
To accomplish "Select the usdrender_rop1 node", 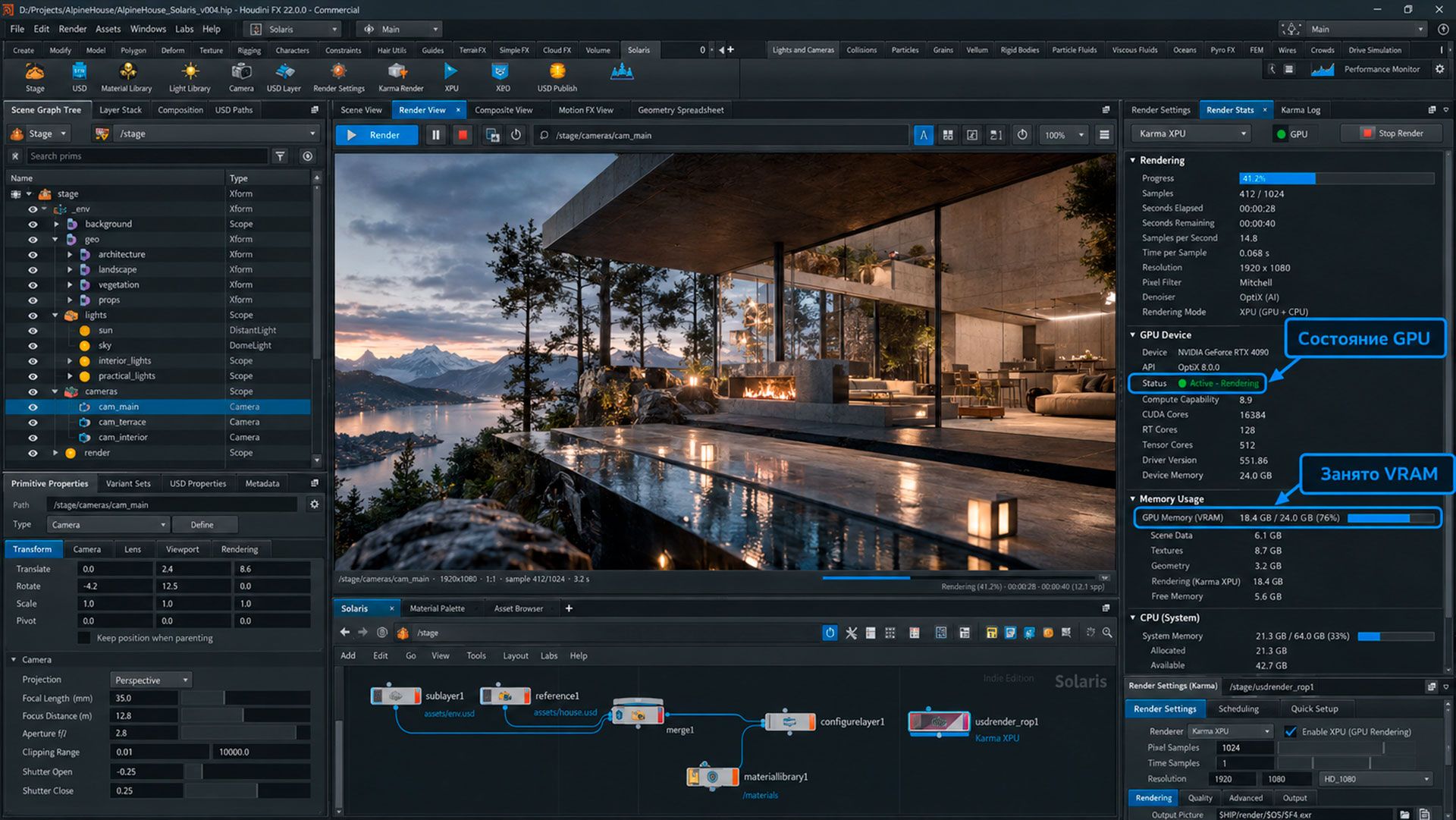I will point(939,722).
